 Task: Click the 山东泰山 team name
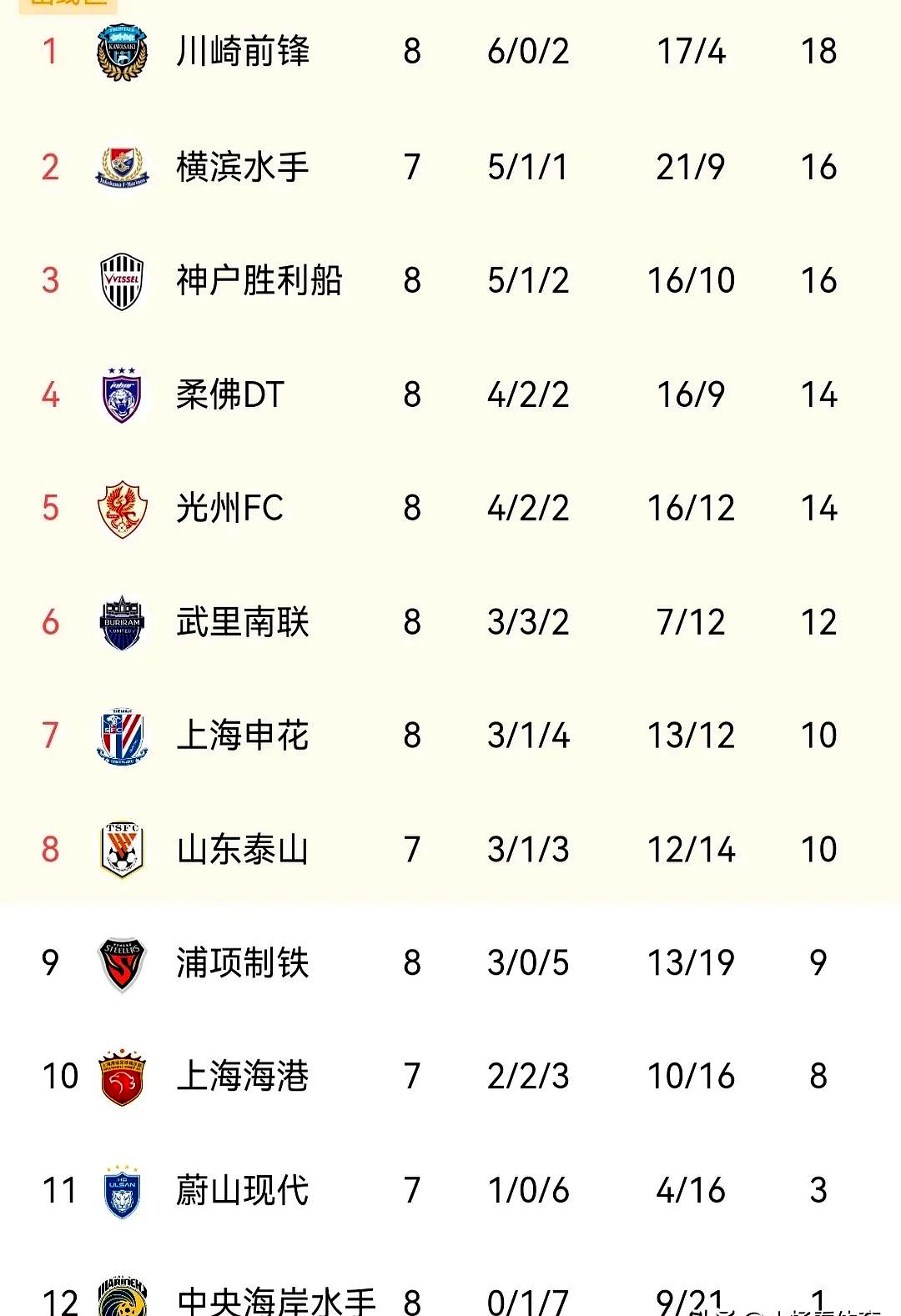(x=243, y=850)
